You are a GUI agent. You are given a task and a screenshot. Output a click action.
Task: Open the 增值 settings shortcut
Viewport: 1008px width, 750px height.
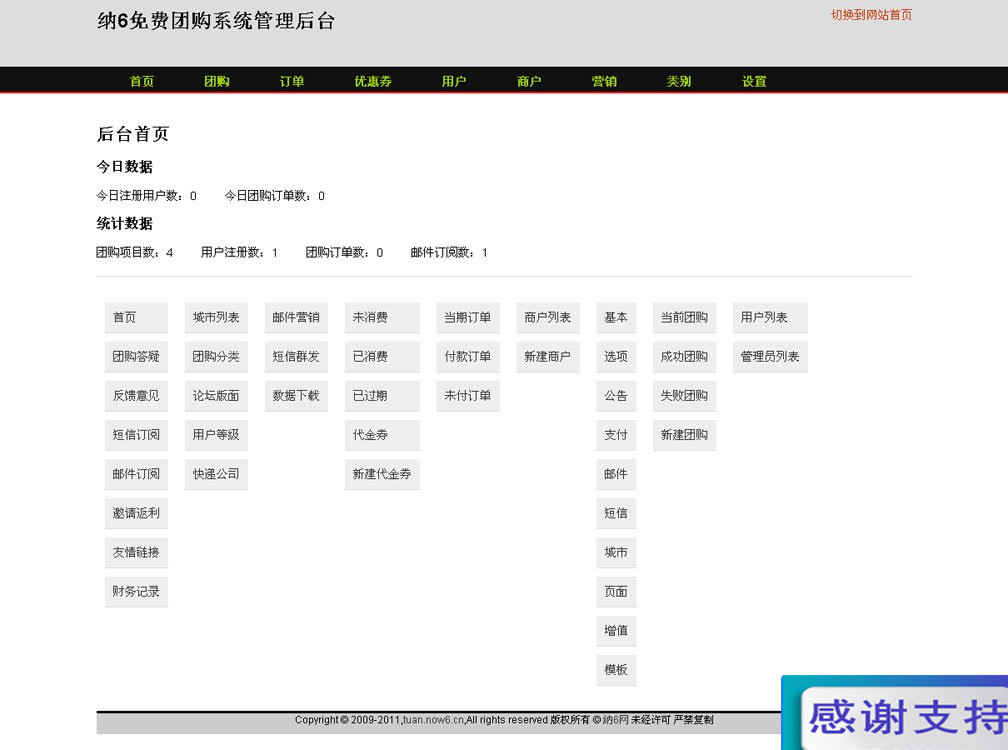(616, 631)
